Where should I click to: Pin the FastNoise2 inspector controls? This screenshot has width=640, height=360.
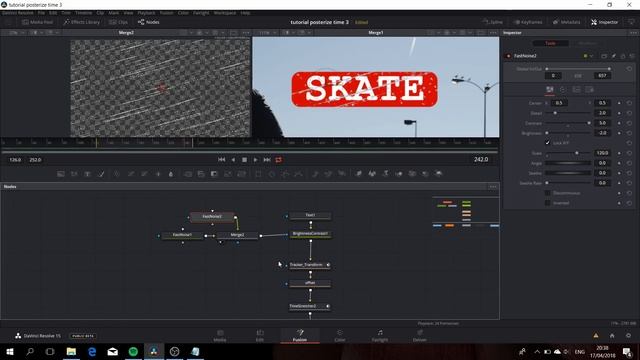click(613, 56)
